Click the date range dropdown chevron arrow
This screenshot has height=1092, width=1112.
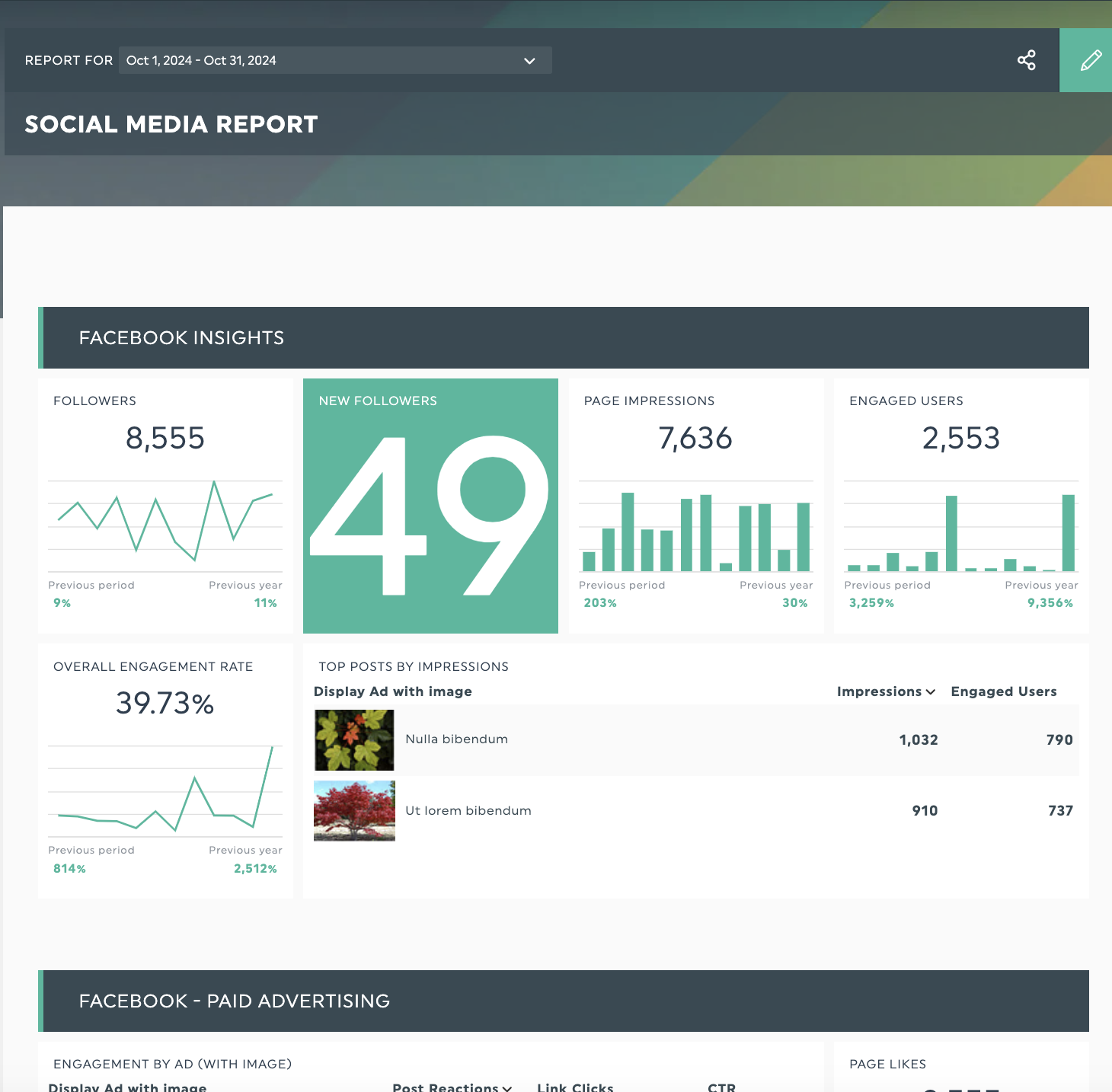(x=529, y=61)
